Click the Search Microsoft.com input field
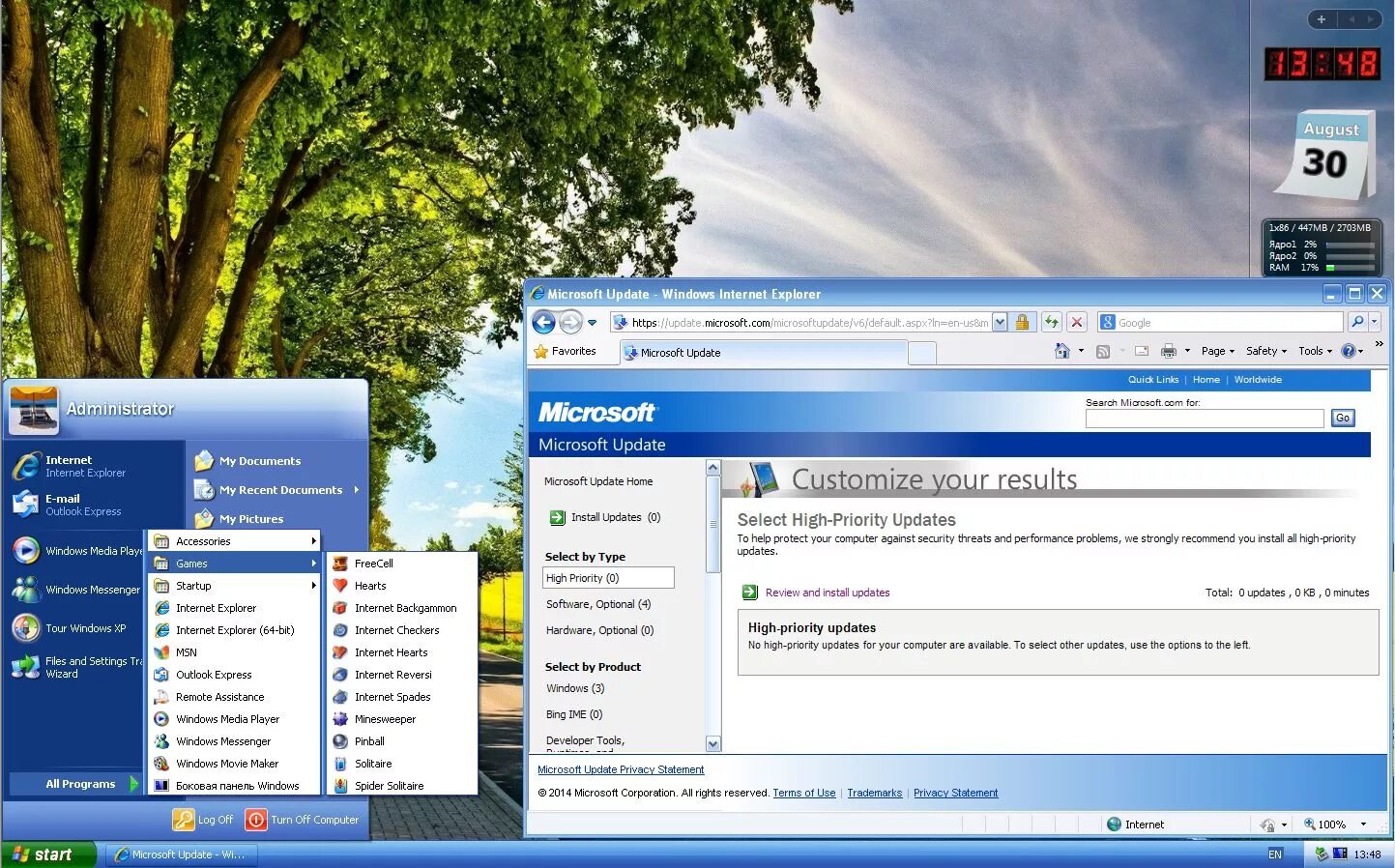Image resolution: width=1395 pixels, height=868 pixels. [1205, 419]
